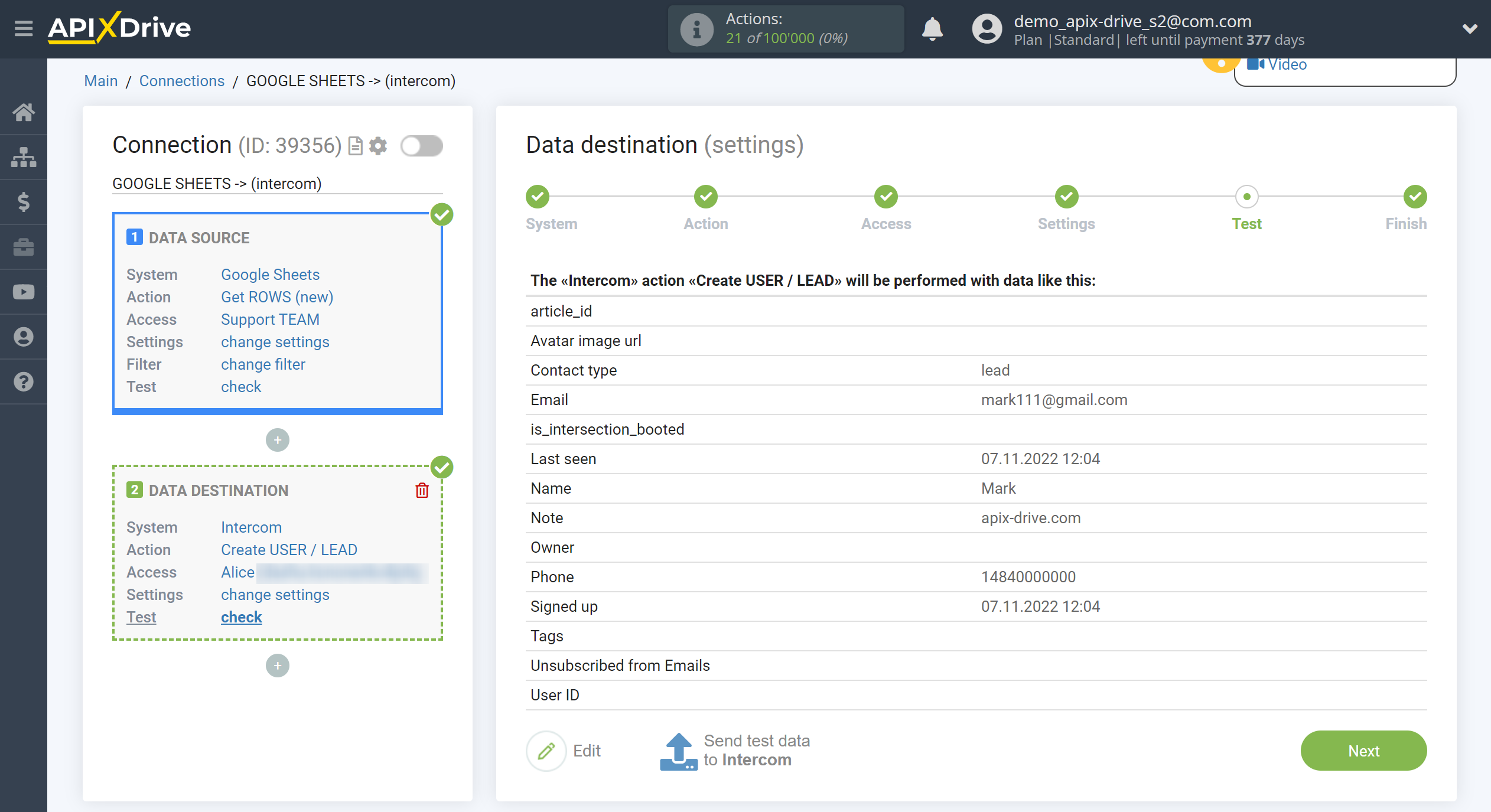Select the Access step
The height and width of the screenshot is (812, 1491).
tap(886, 197)
